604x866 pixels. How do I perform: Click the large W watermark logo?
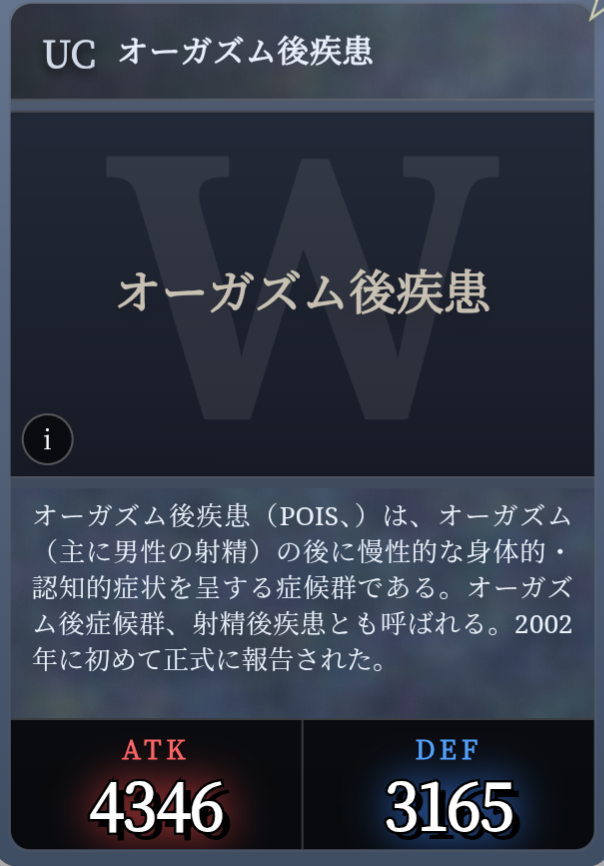click(x=303, y=287)
